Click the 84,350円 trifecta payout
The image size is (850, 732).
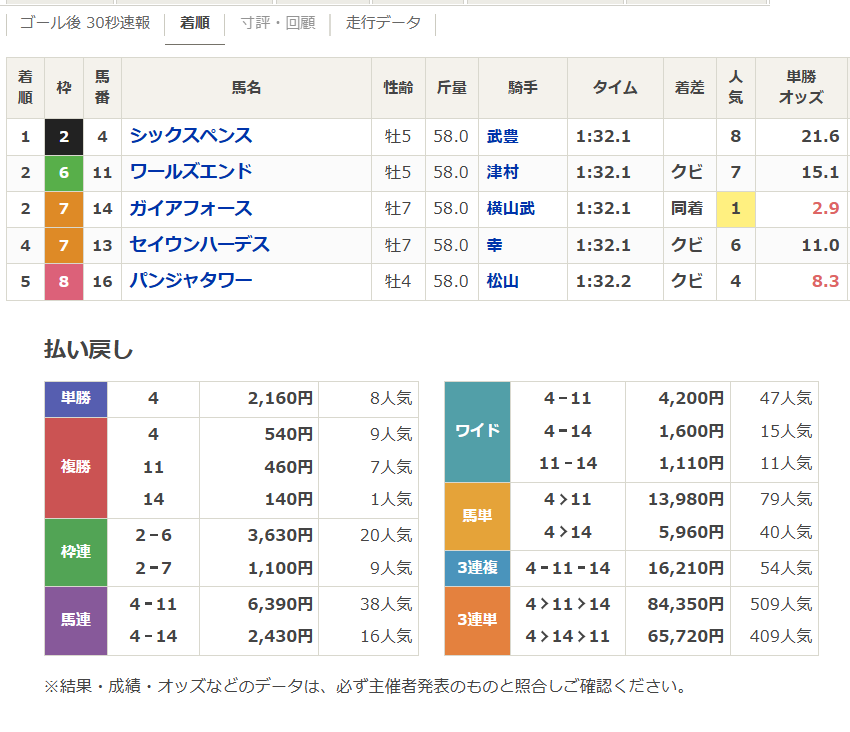tap(686, 604)
